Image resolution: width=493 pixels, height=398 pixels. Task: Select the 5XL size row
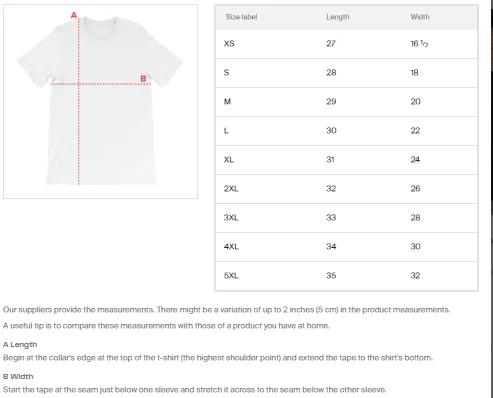pyautogui.click(x=346, y=276)
